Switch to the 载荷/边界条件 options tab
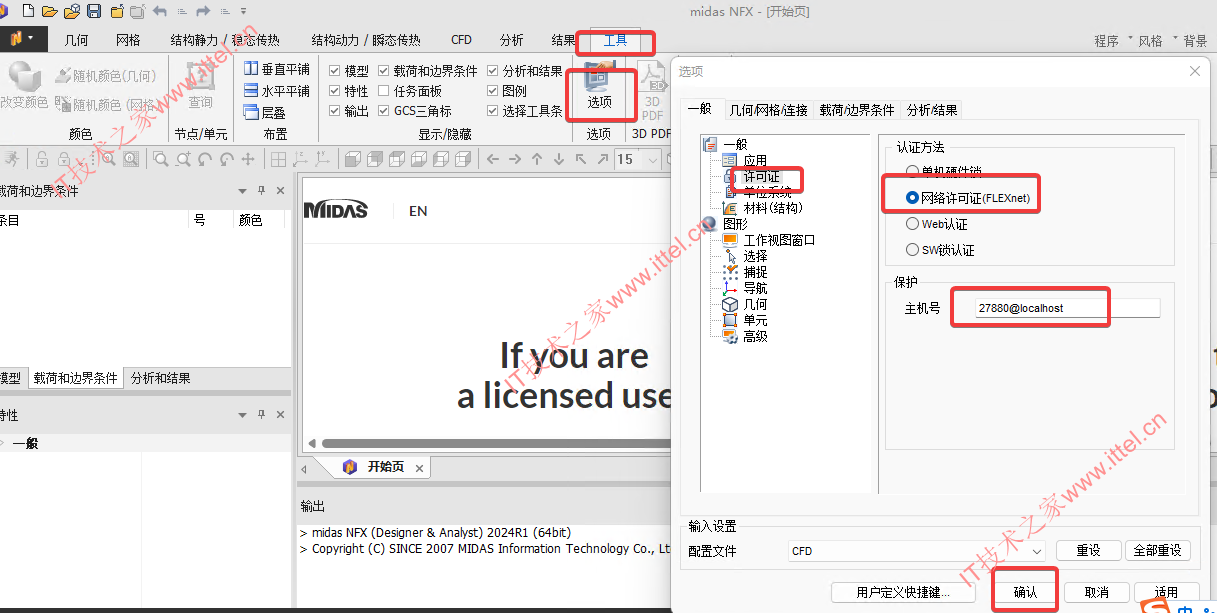This screenshot has height=613, width=1217. (857, 110)
